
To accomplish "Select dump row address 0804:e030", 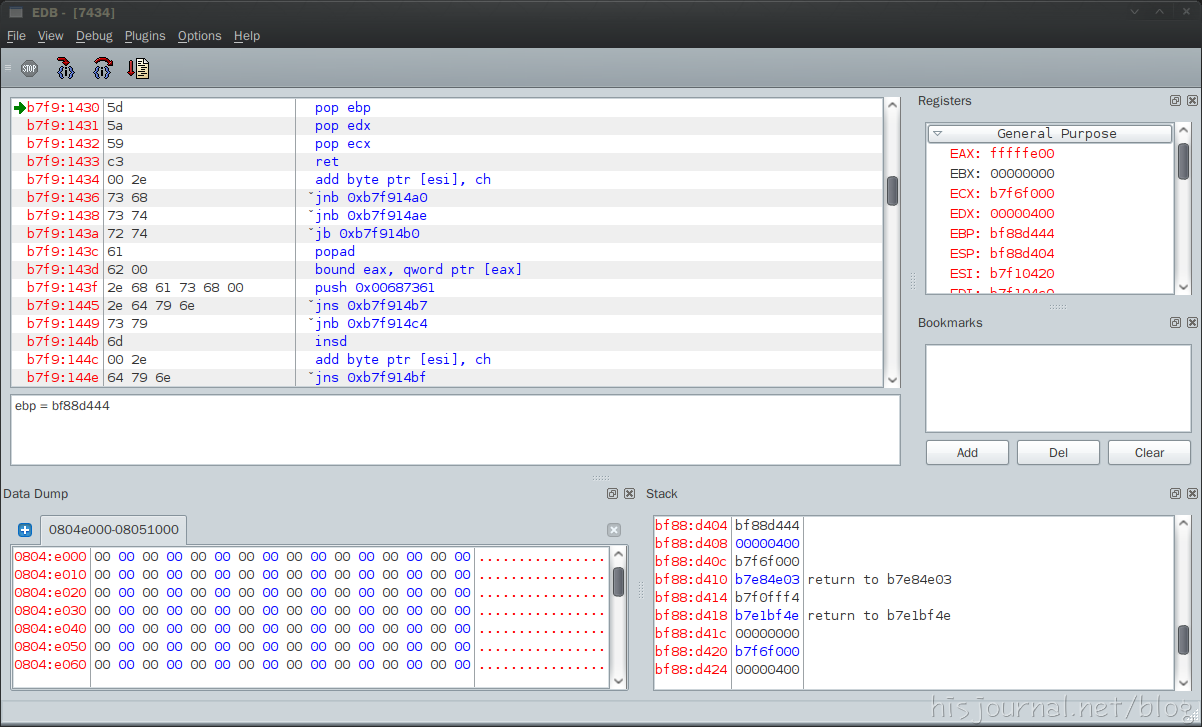I will [50, 611].
